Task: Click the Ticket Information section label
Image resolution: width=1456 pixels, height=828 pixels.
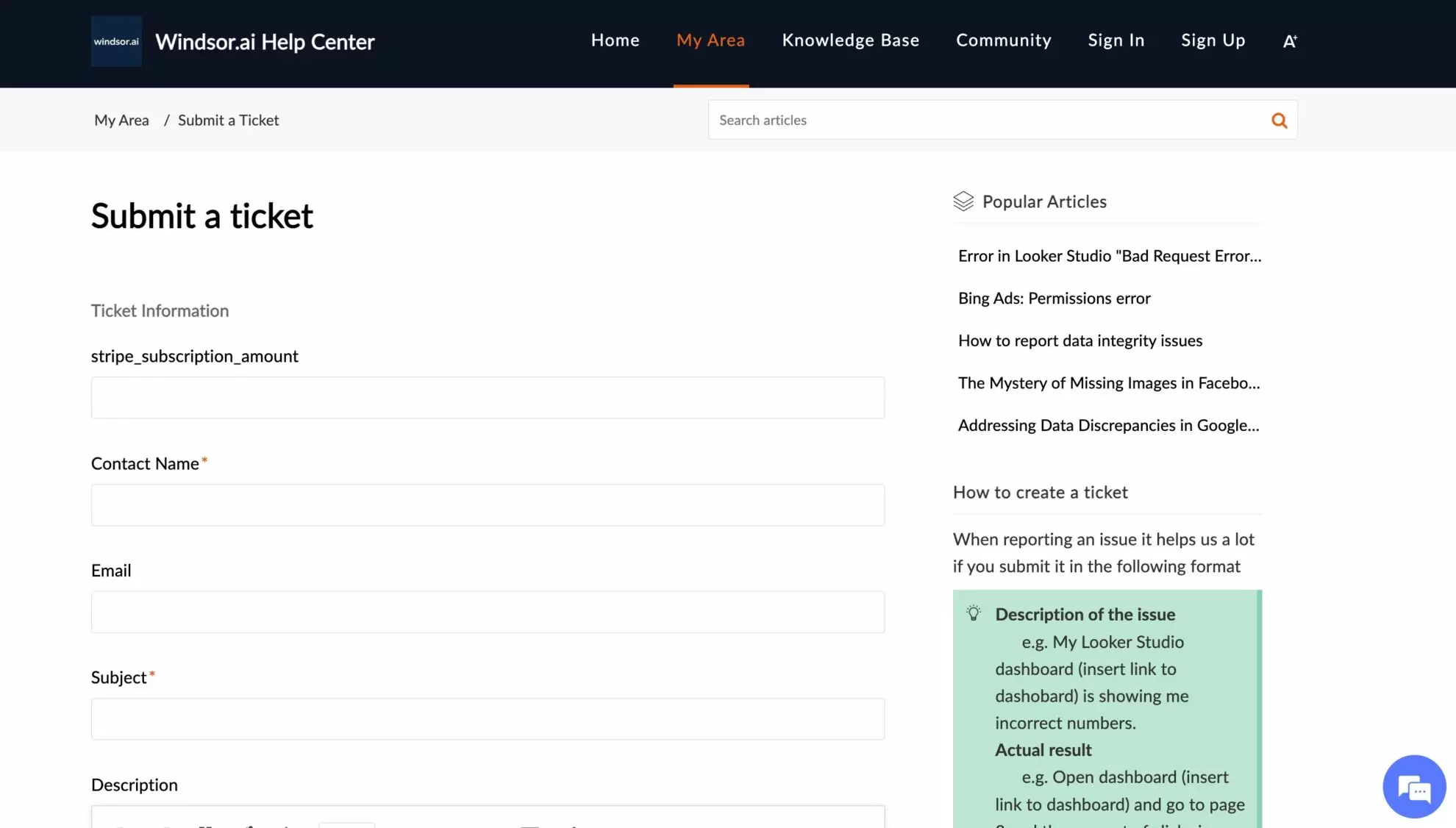Action: tap(160, 311)
